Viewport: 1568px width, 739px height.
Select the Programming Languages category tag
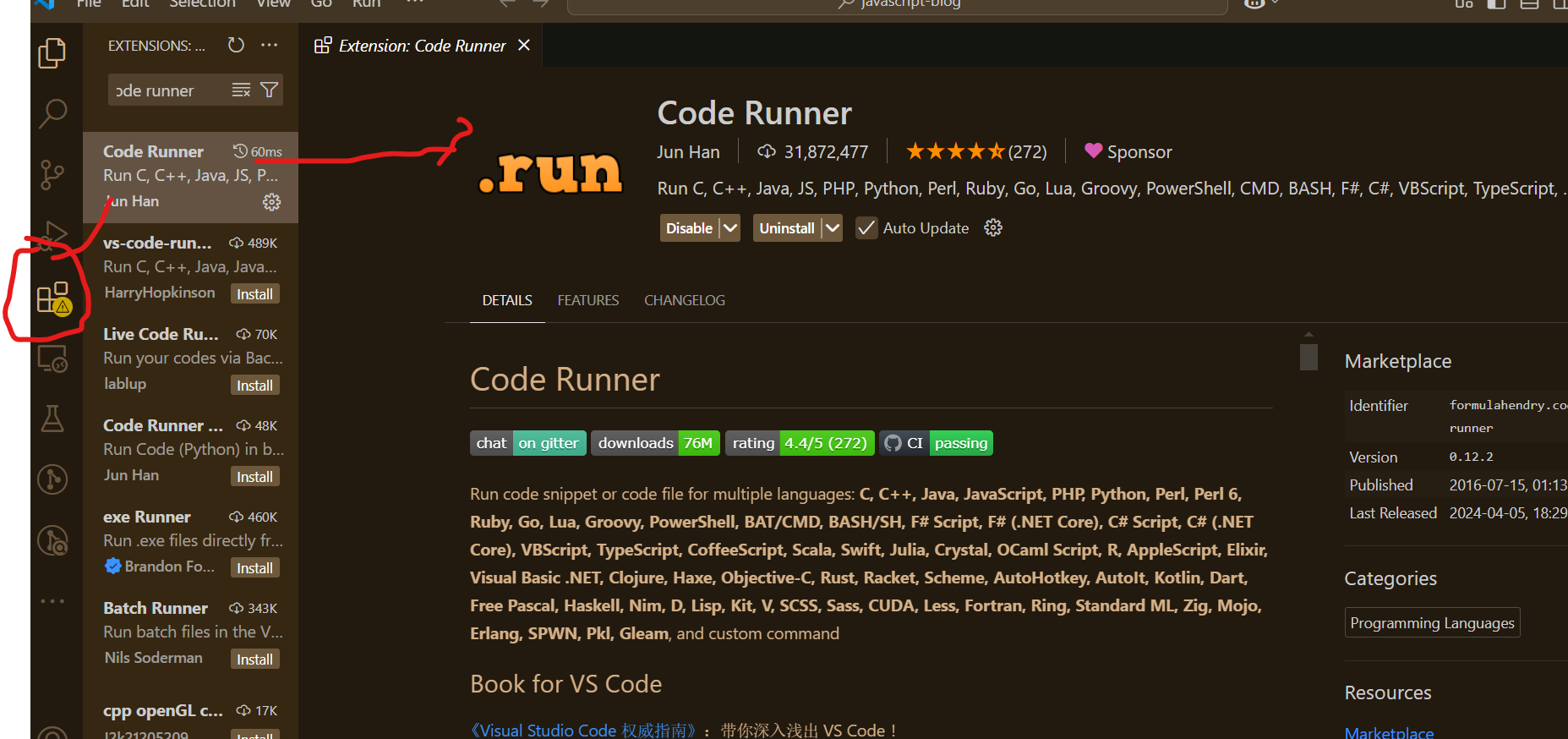point(1432,623)
